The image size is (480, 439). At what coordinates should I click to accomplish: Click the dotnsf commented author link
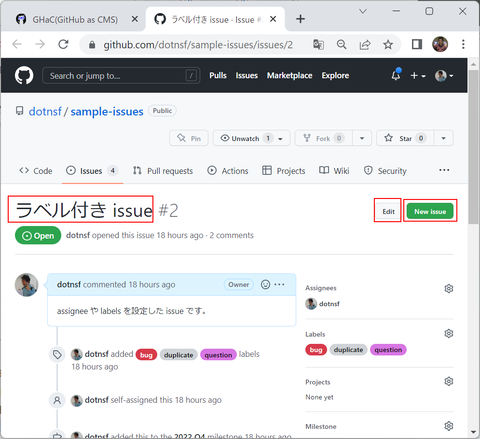69,284
